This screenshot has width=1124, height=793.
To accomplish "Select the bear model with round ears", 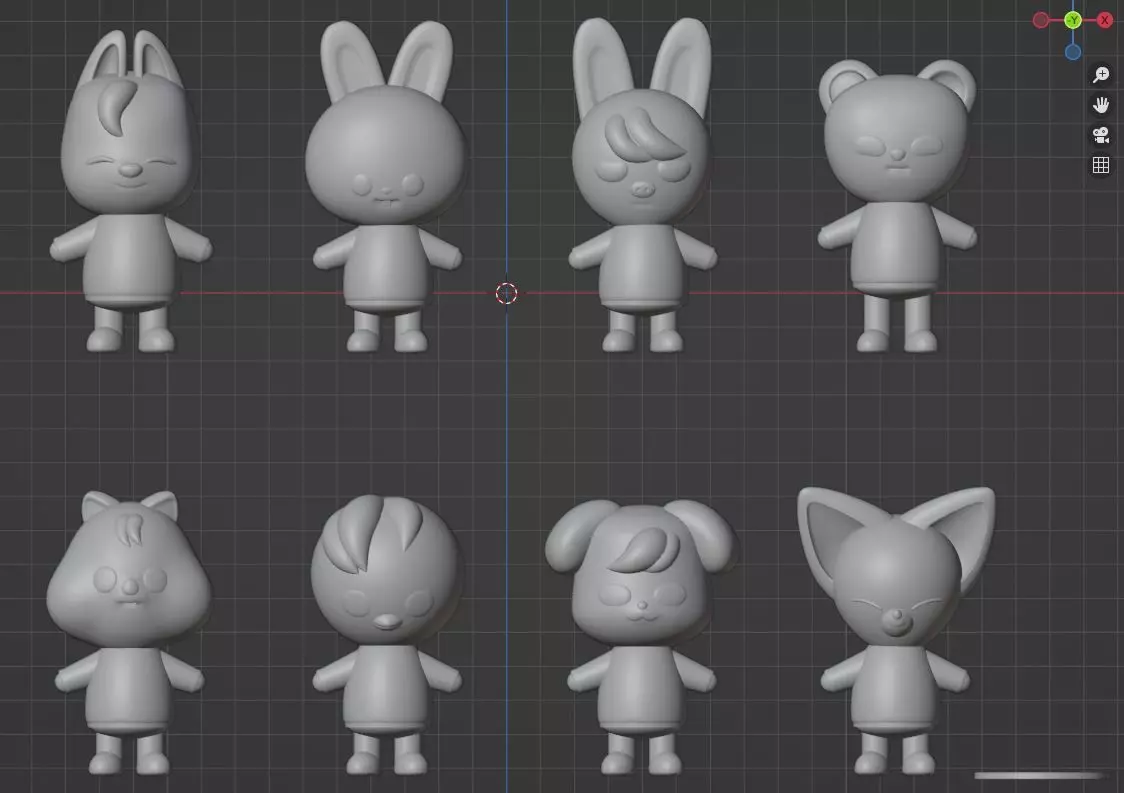I will [897, 208].
